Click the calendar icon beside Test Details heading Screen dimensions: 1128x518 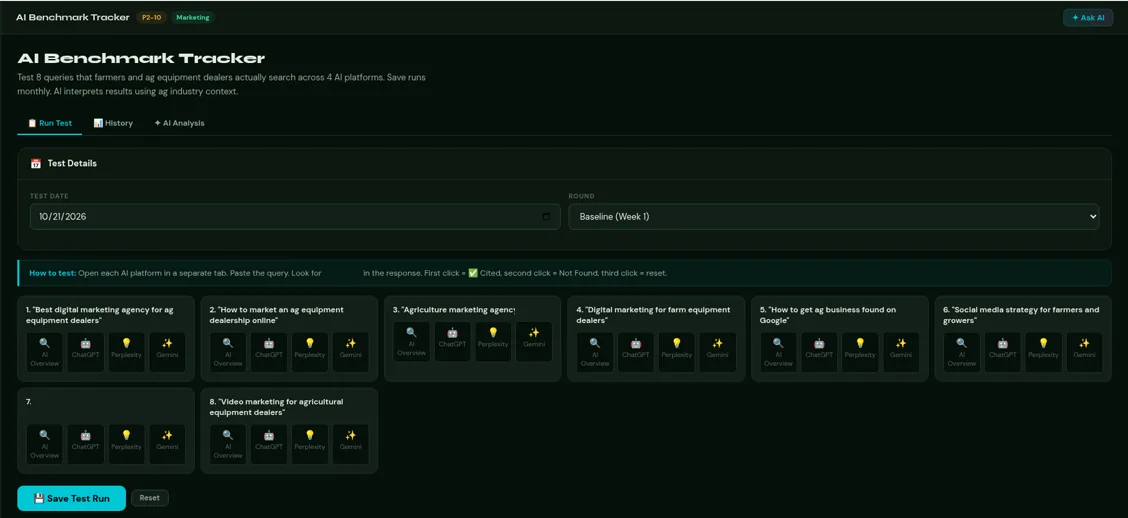point(36,163)
